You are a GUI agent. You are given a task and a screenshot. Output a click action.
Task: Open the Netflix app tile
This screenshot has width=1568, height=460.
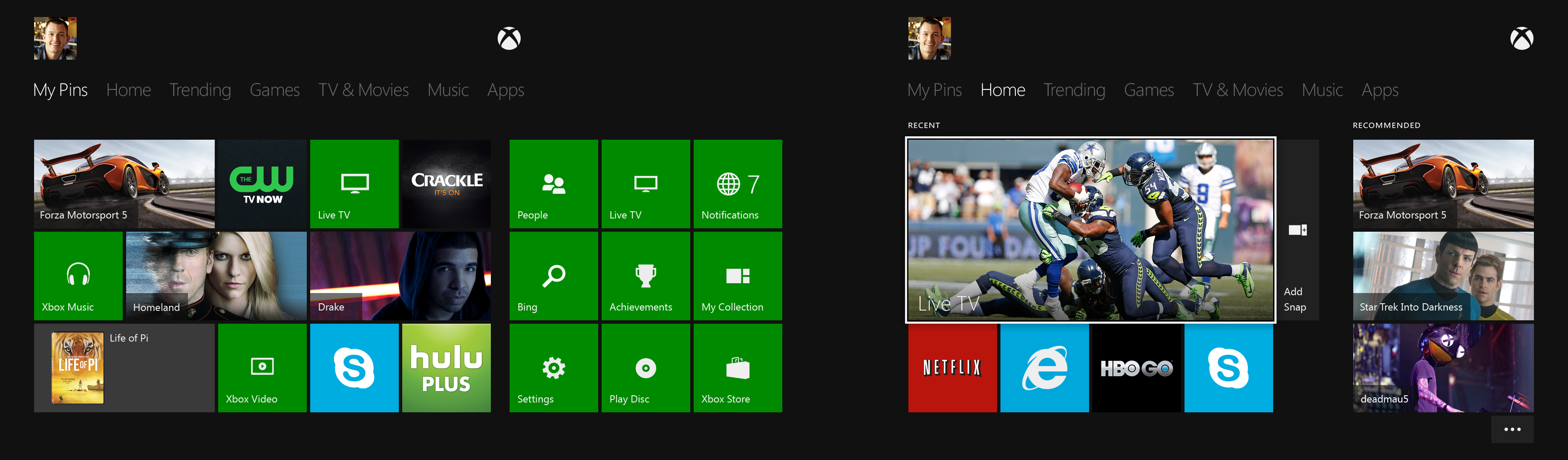coord(952,368)
